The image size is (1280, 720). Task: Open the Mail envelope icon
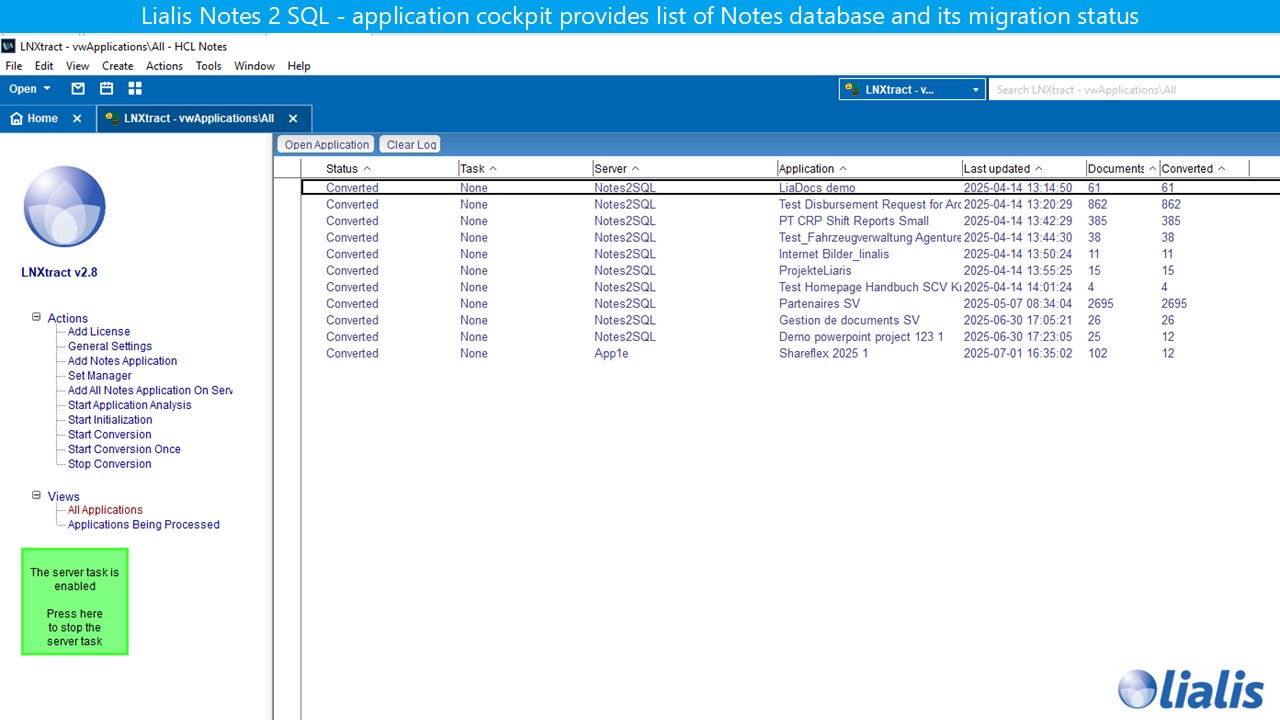(x=78, y=89)
